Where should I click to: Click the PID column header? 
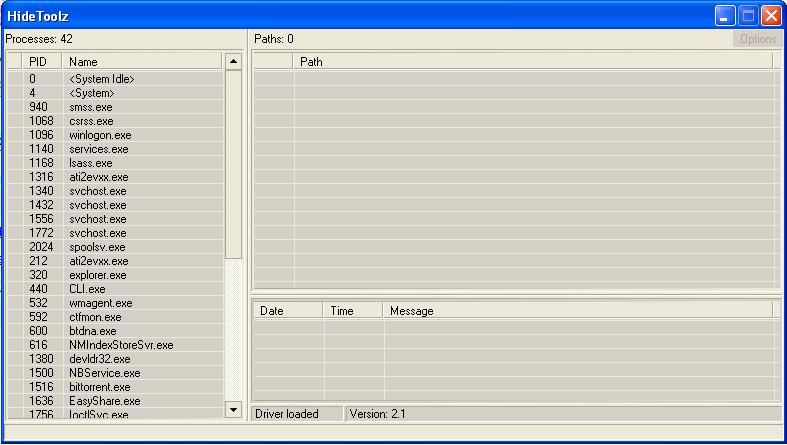(x=37, y=62)
